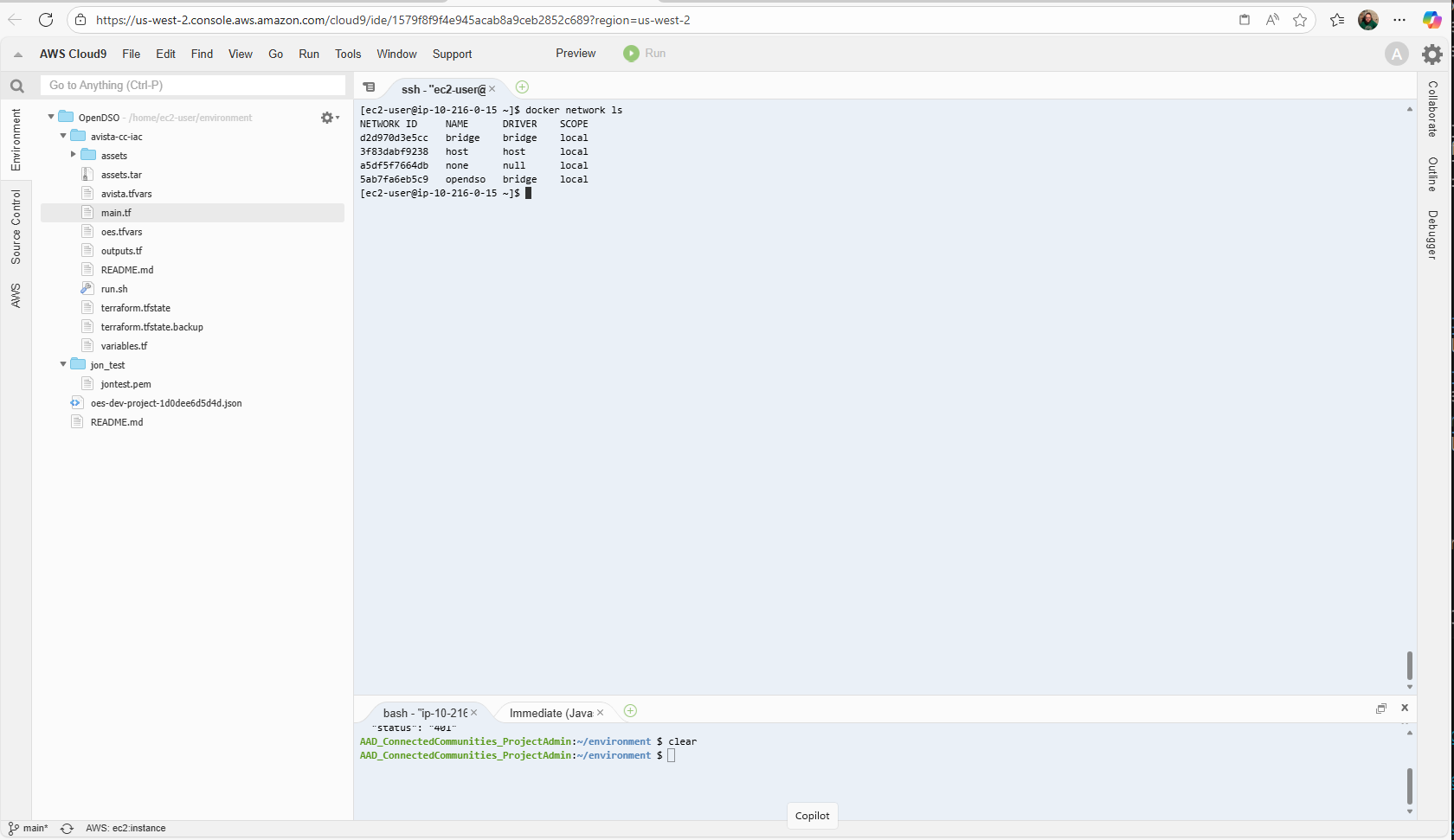Open browser settings ellipsis menu
Viewport: 1454px width, 840px height.
pos(1399,20)
